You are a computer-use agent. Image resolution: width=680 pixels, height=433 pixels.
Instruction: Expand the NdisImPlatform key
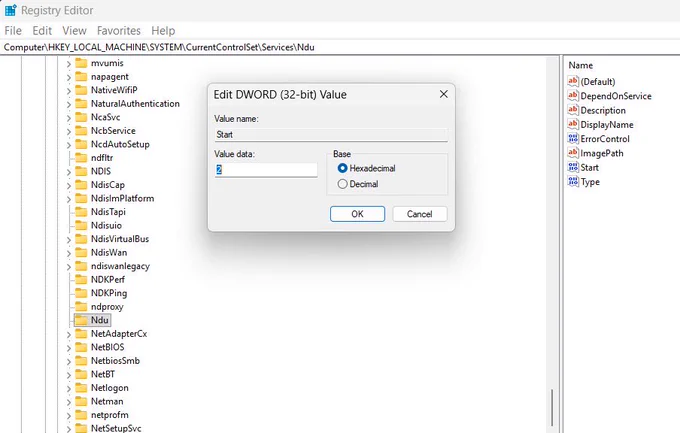tap(69, 199)
